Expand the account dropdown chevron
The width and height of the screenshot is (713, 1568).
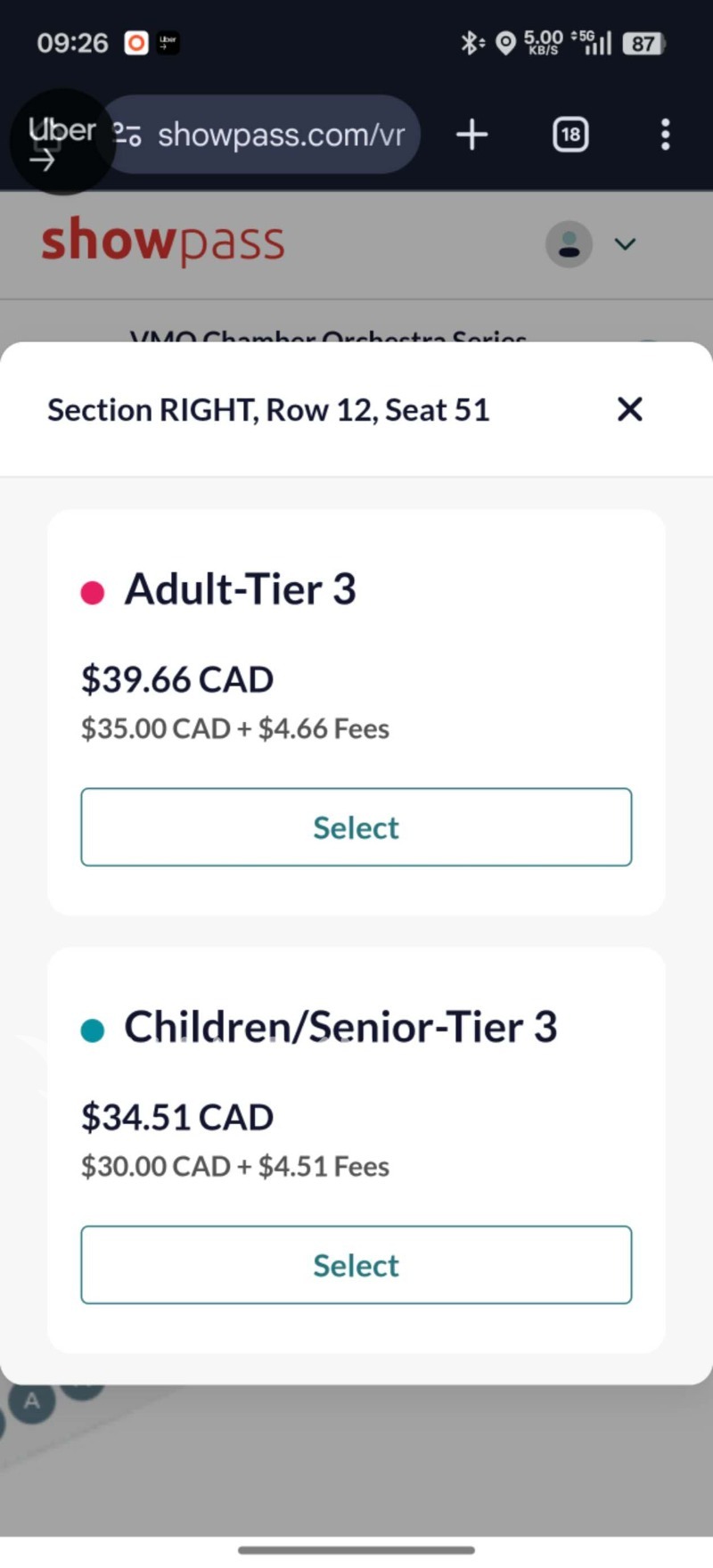(626, 243)
